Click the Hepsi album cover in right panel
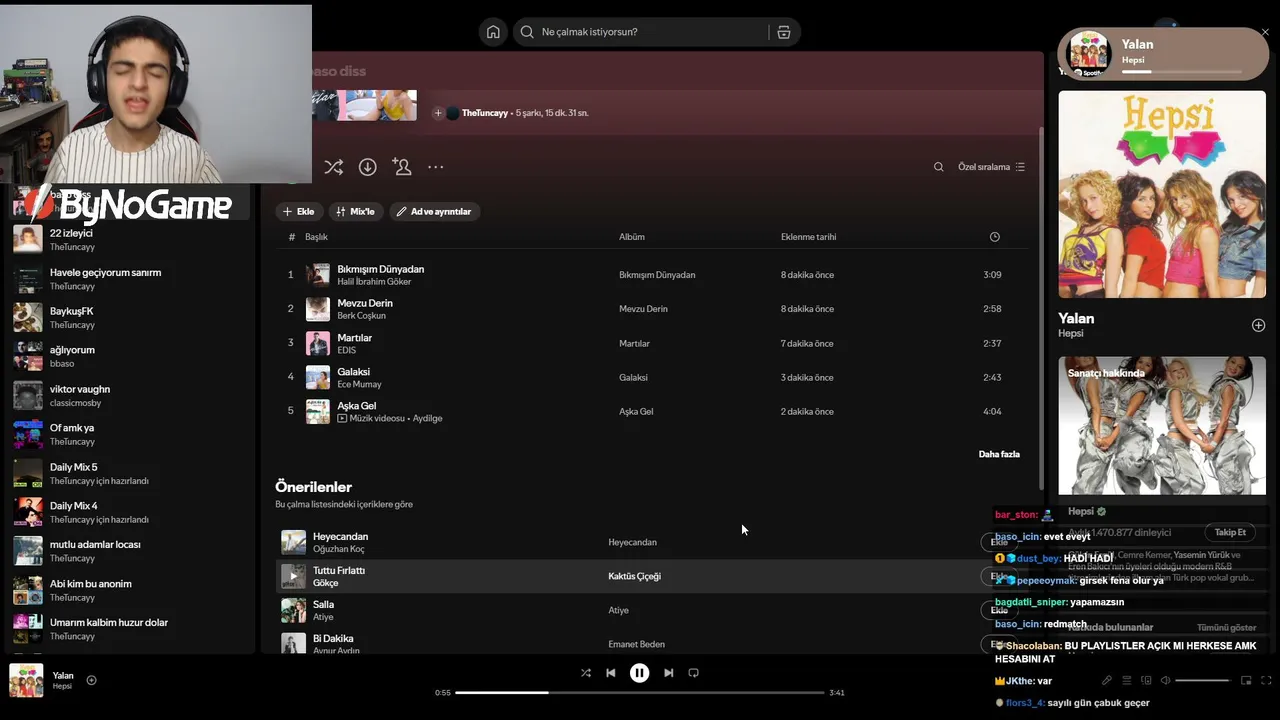 pyautogui.click(x=1162, y=195)
